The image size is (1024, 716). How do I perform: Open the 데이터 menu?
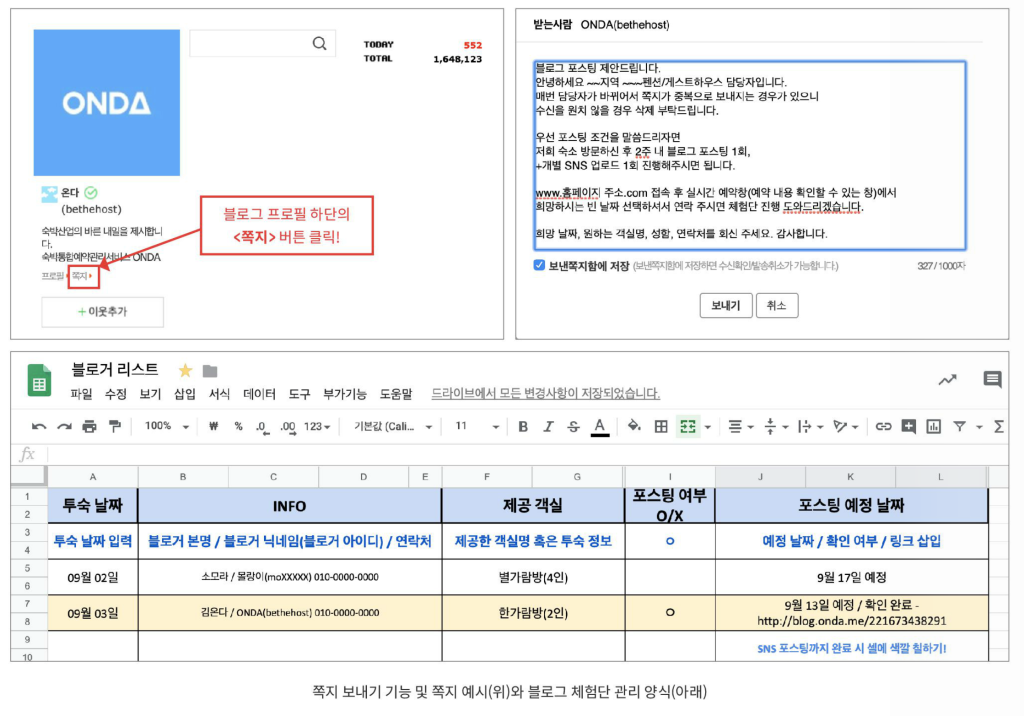[259, 394]
